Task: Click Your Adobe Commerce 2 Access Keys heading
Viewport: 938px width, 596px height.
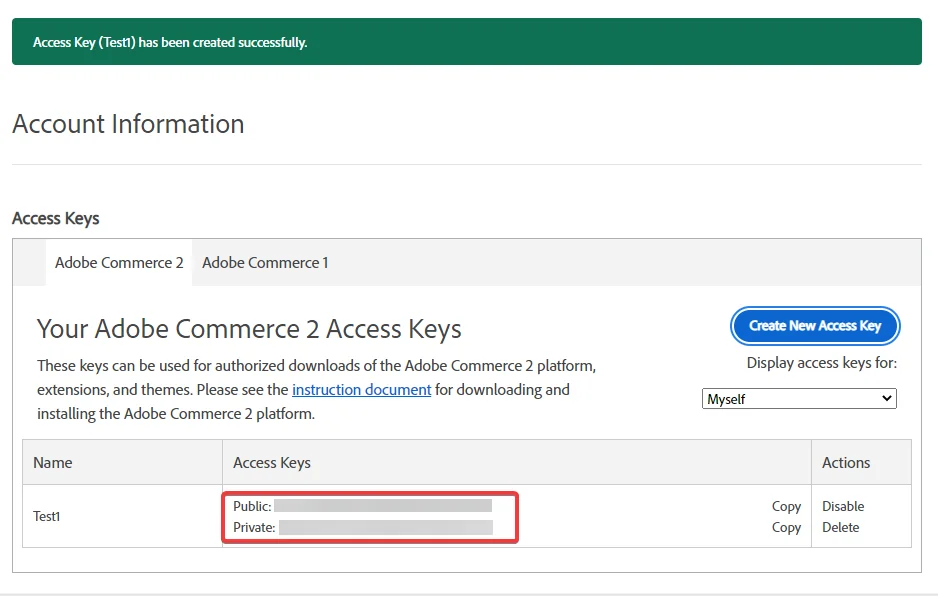Action: pos(249,329)
